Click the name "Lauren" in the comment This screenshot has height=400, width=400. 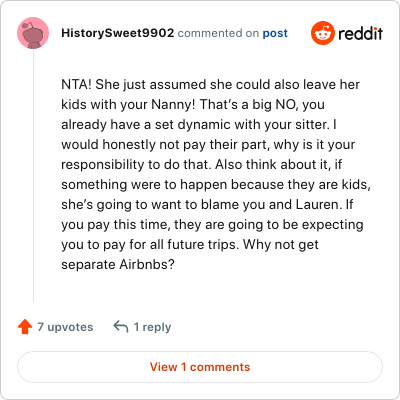pyautogui.click(x=317, y=204)
